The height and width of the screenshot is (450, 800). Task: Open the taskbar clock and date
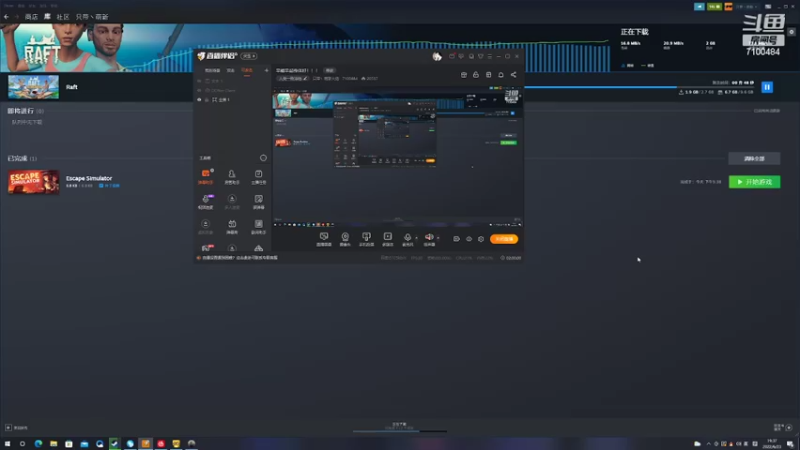pos(772,444)
